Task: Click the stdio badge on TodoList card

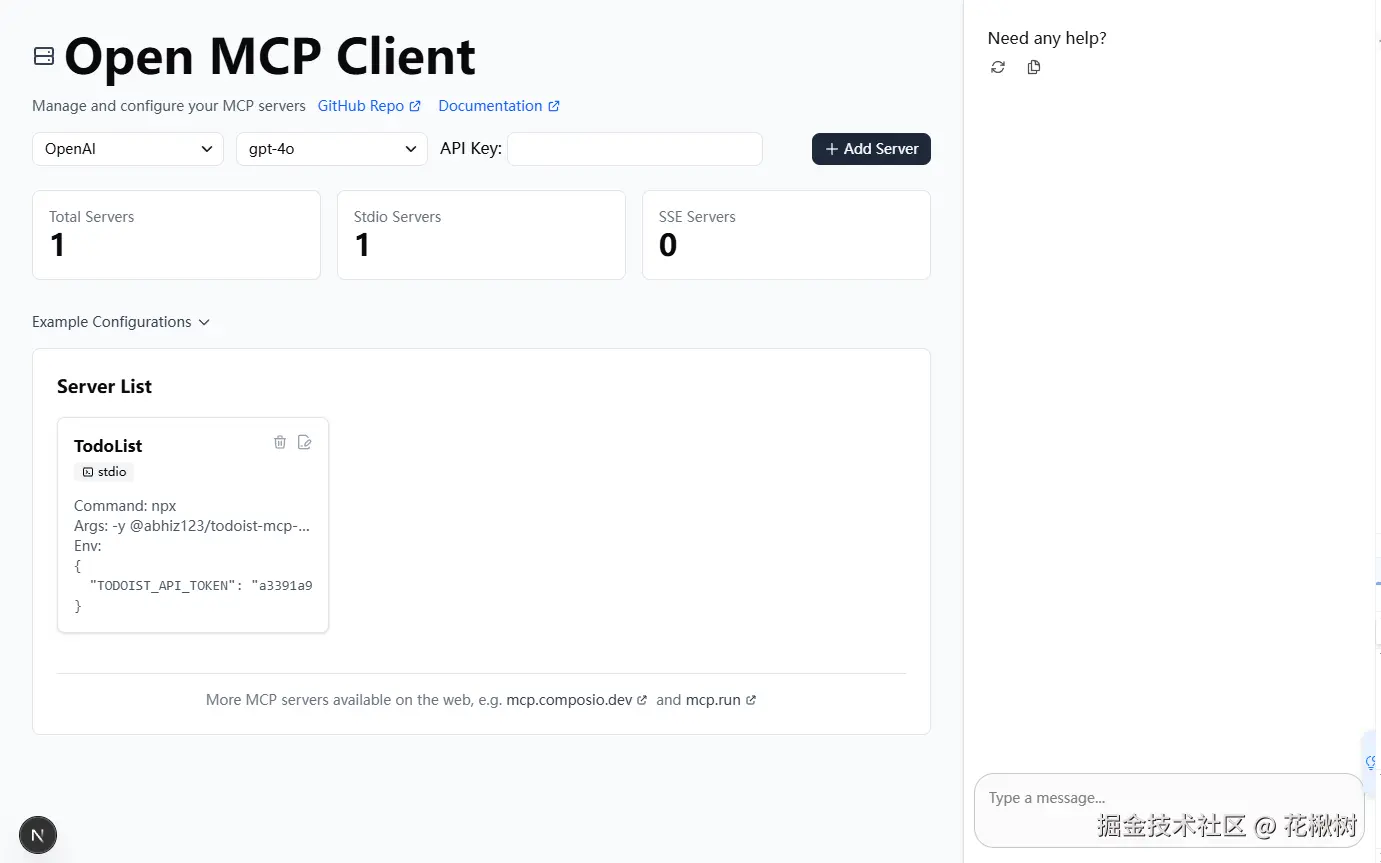Action: pyautogui.click(x=104, y=472)
